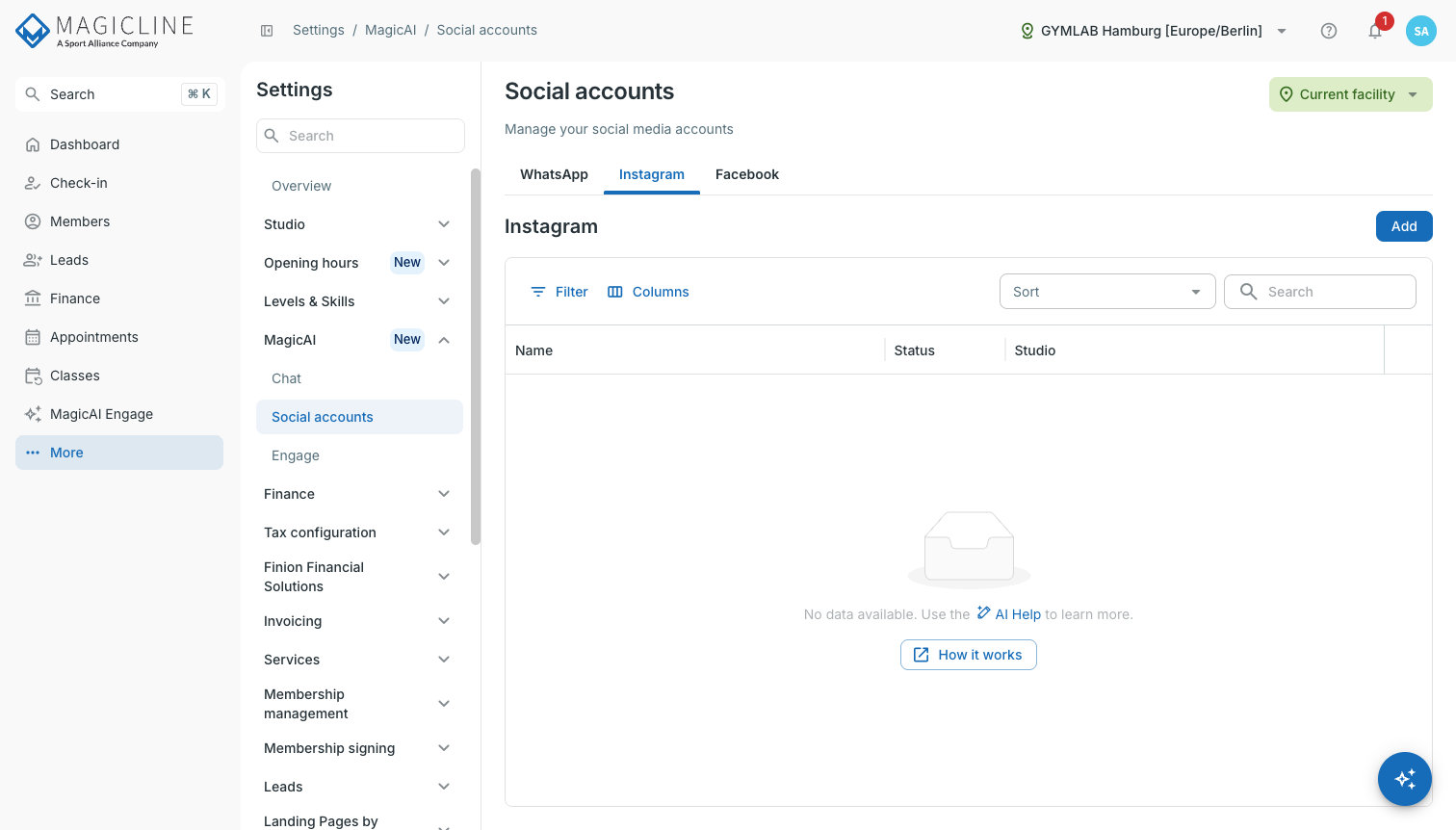Open the Current facility dropdown
Screen dimensions: 1456x830
(1350, 94)
